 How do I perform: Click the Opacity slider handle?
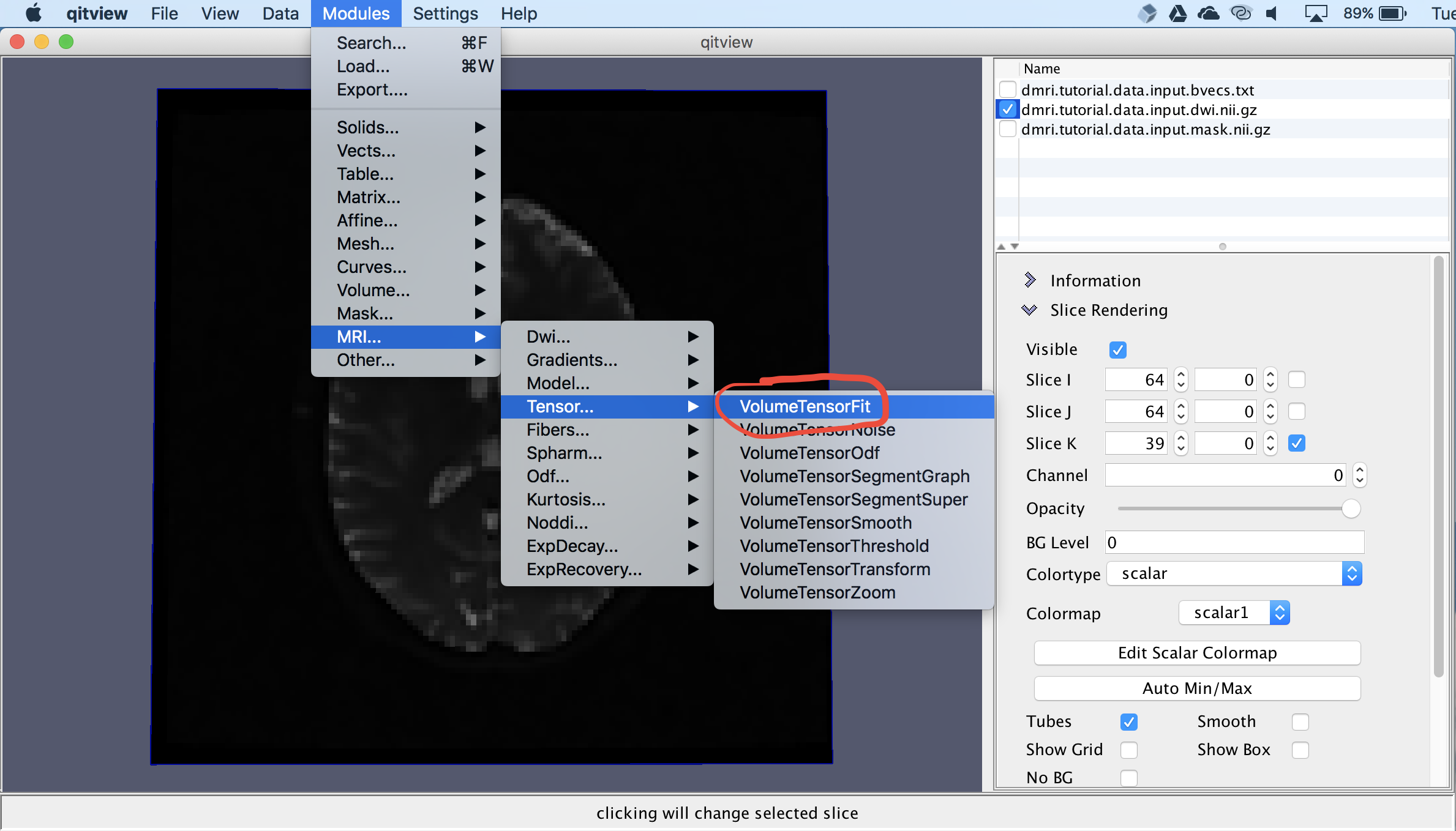[1351, 509]
